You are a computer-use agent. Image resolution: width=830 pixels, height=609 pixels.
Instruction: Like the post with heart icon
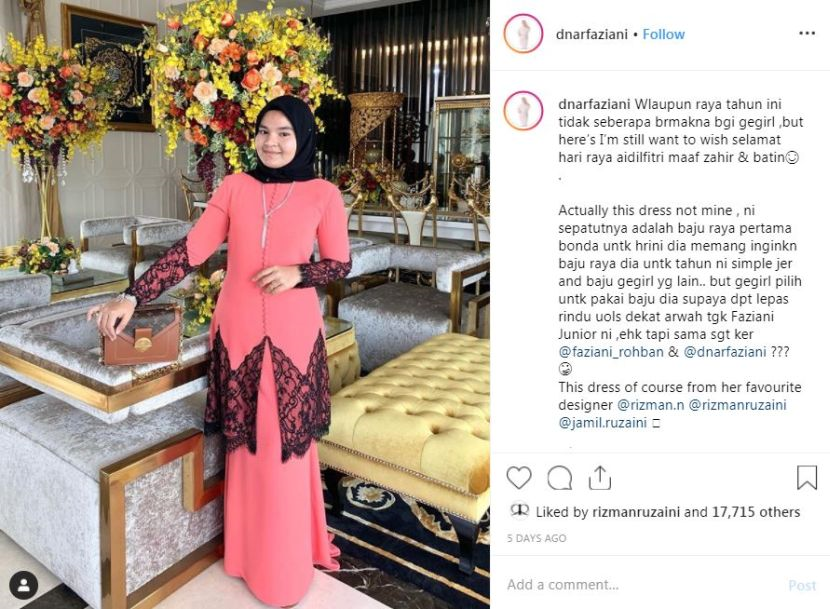click(519, 478)
